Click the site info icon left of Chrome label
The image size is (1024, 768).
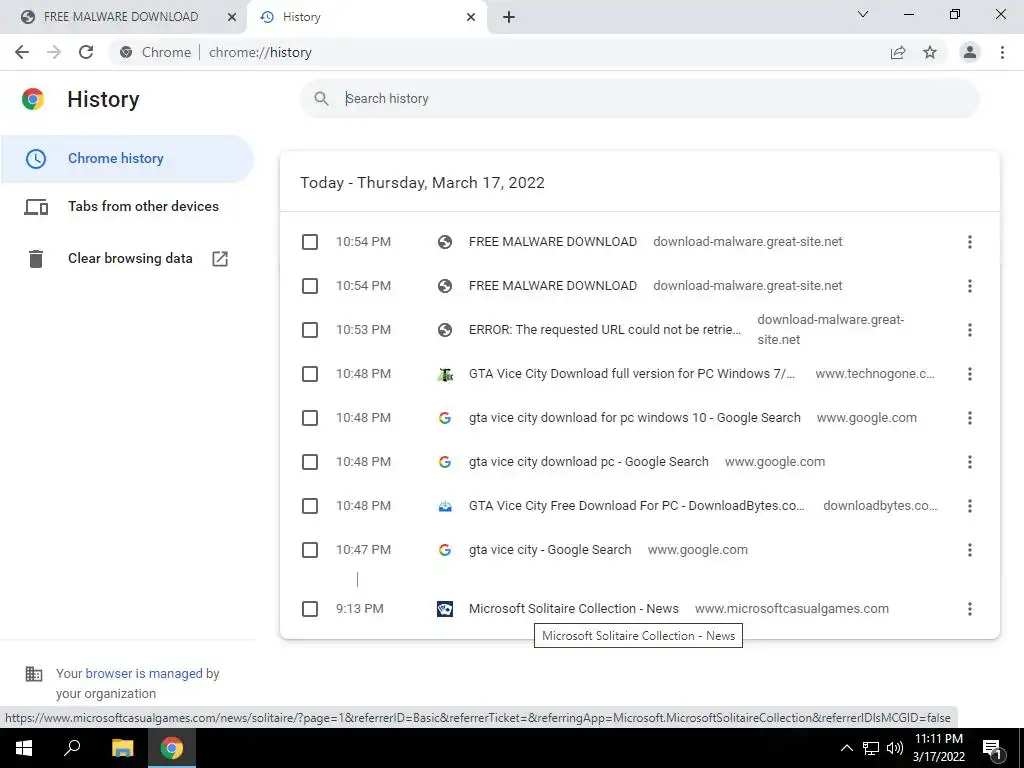[126, 52]
